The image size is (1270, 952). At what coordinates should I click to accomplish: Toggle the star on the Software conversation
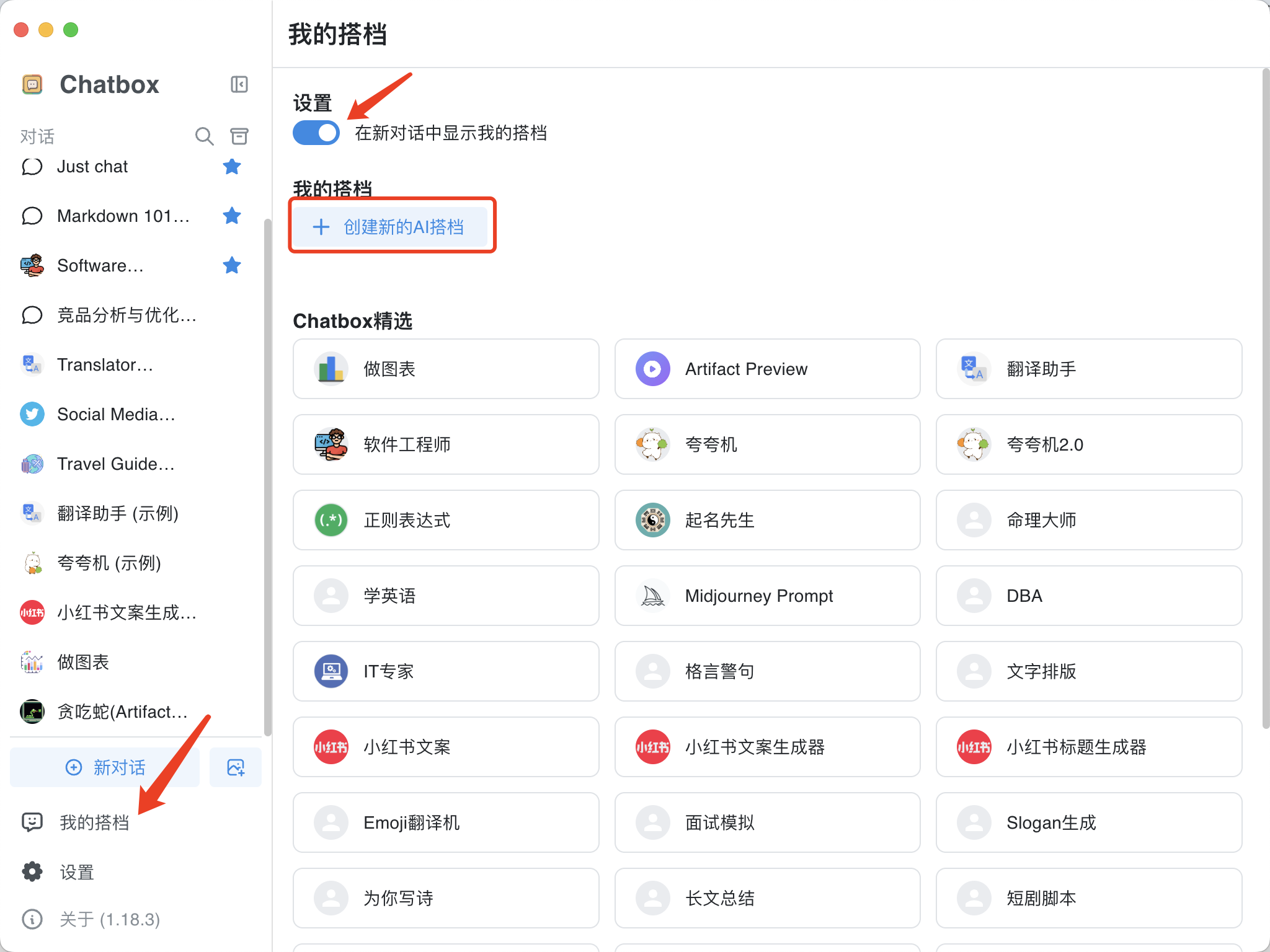click(x=232, y=265)
